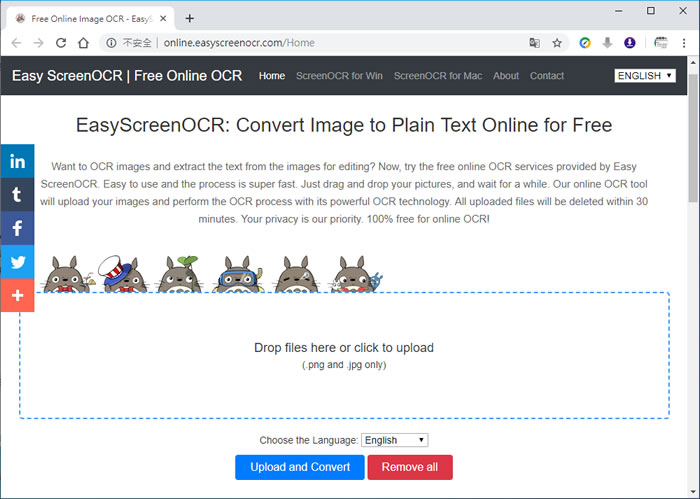
Task: Click the page vertical scrollbar thumb
Action: click(693, 138)
